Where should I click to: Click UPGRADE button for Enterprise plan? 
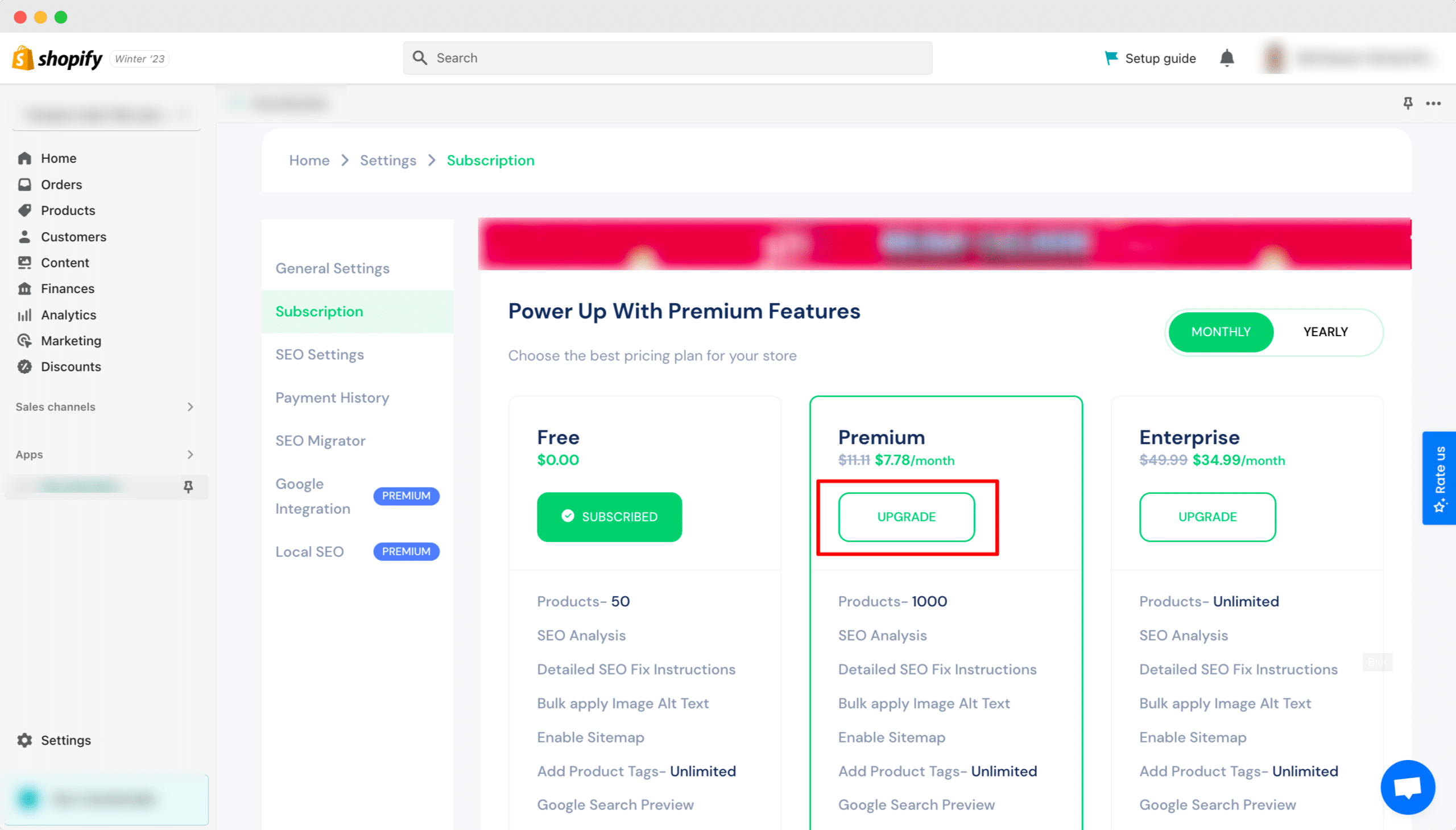(x=1207, y=516)
